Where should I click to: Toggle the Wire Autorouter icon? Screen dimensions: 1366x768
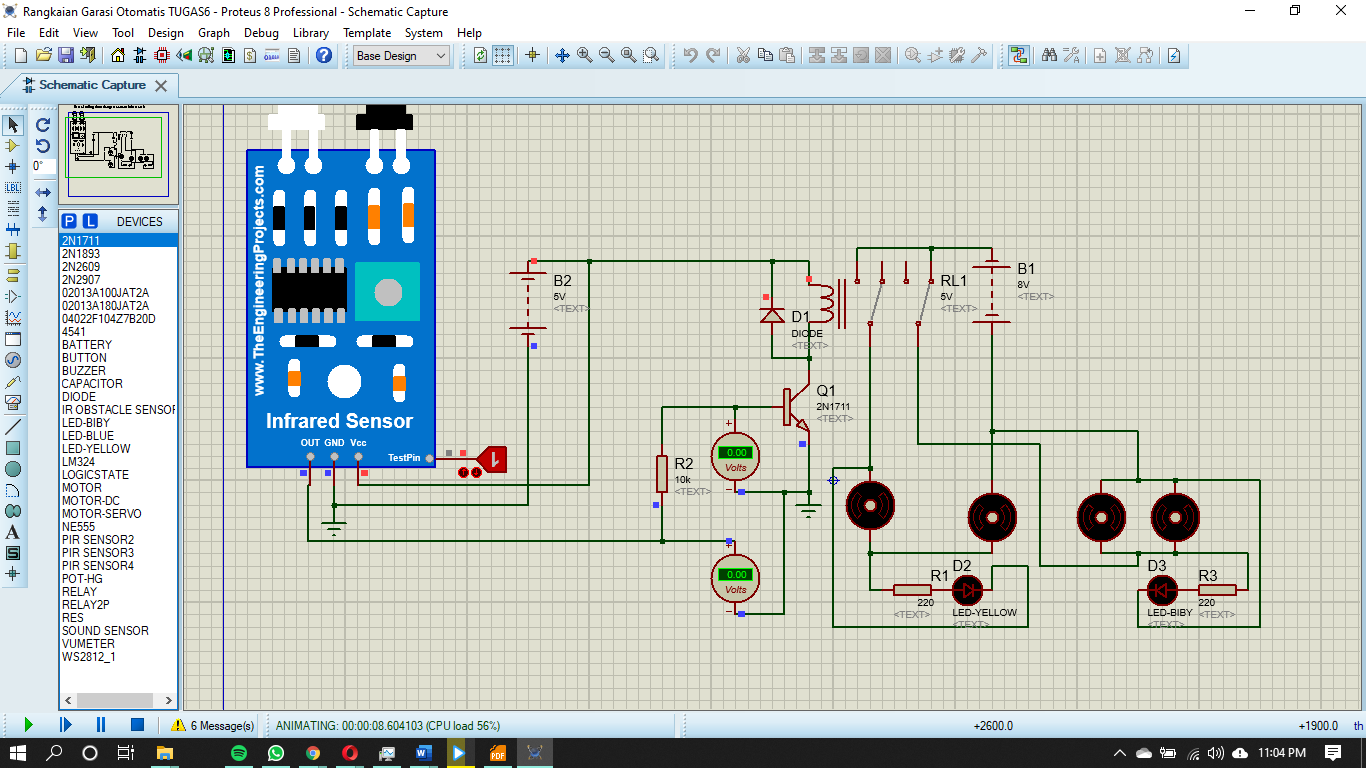click(1019, 56)
